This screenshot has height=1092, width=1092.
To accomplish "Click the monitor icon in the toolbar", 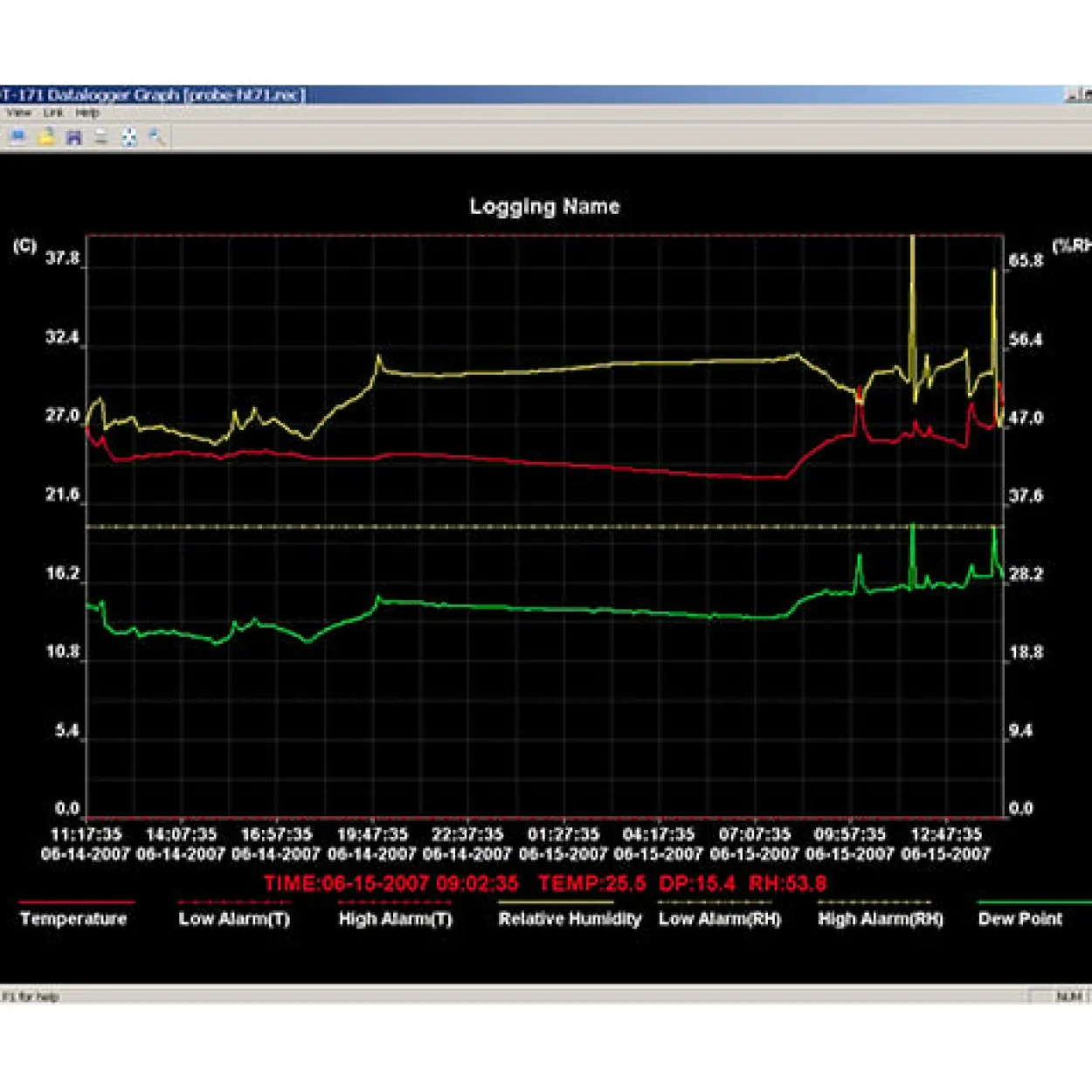I will pos(17,136).
